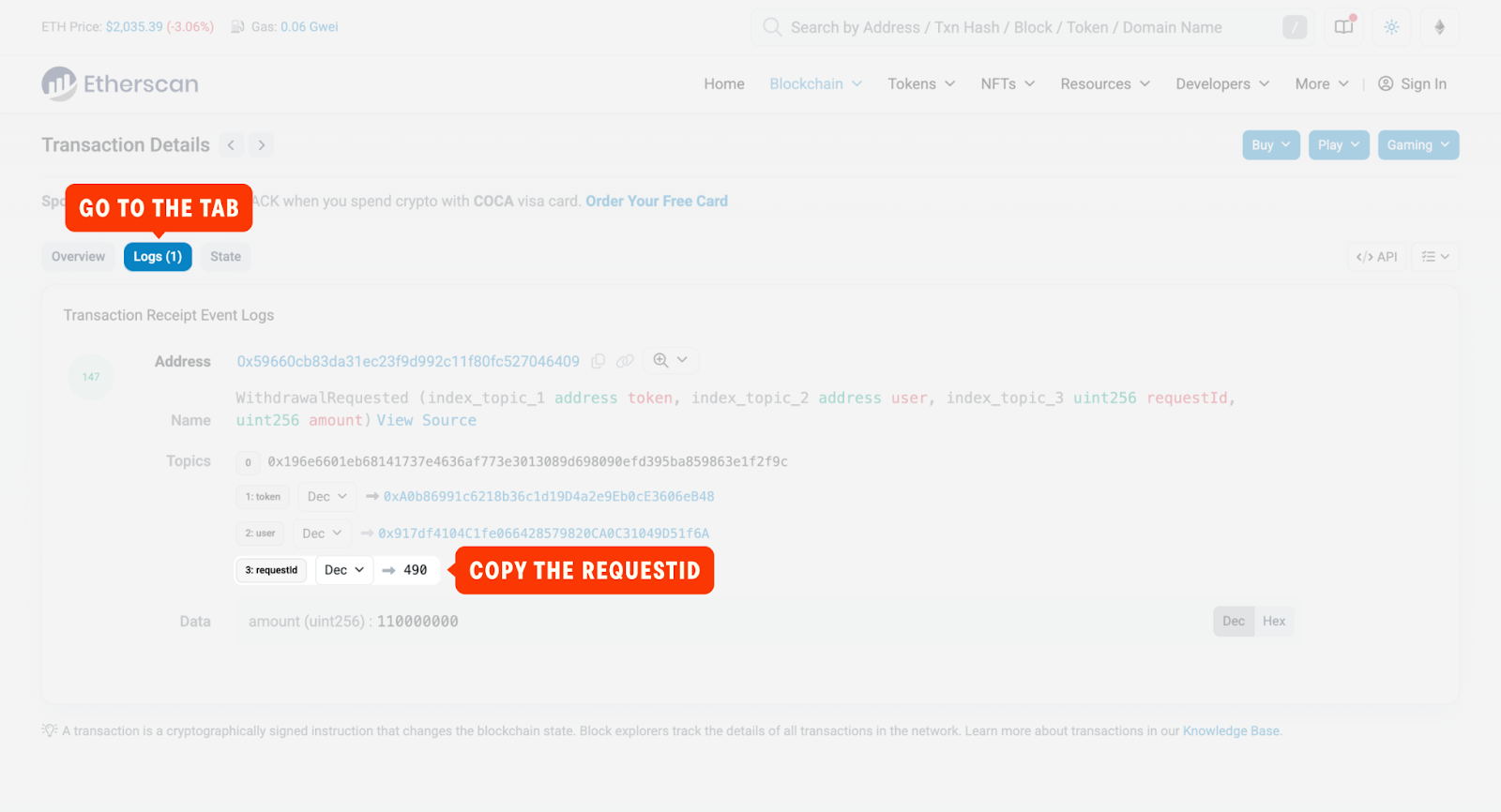Expand the requestId Dec format dropdown
1501x812 pixels.
(344, 570)
